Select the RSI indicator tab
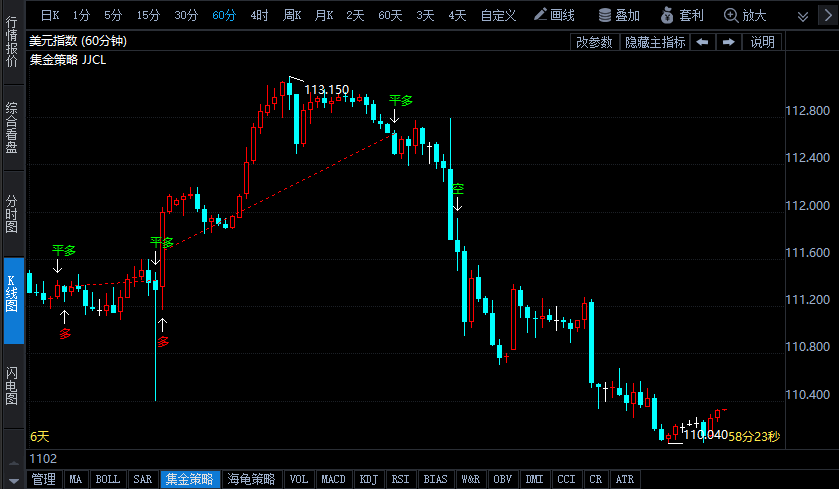Viewport: 839px width, 489px height. (400, 479)
